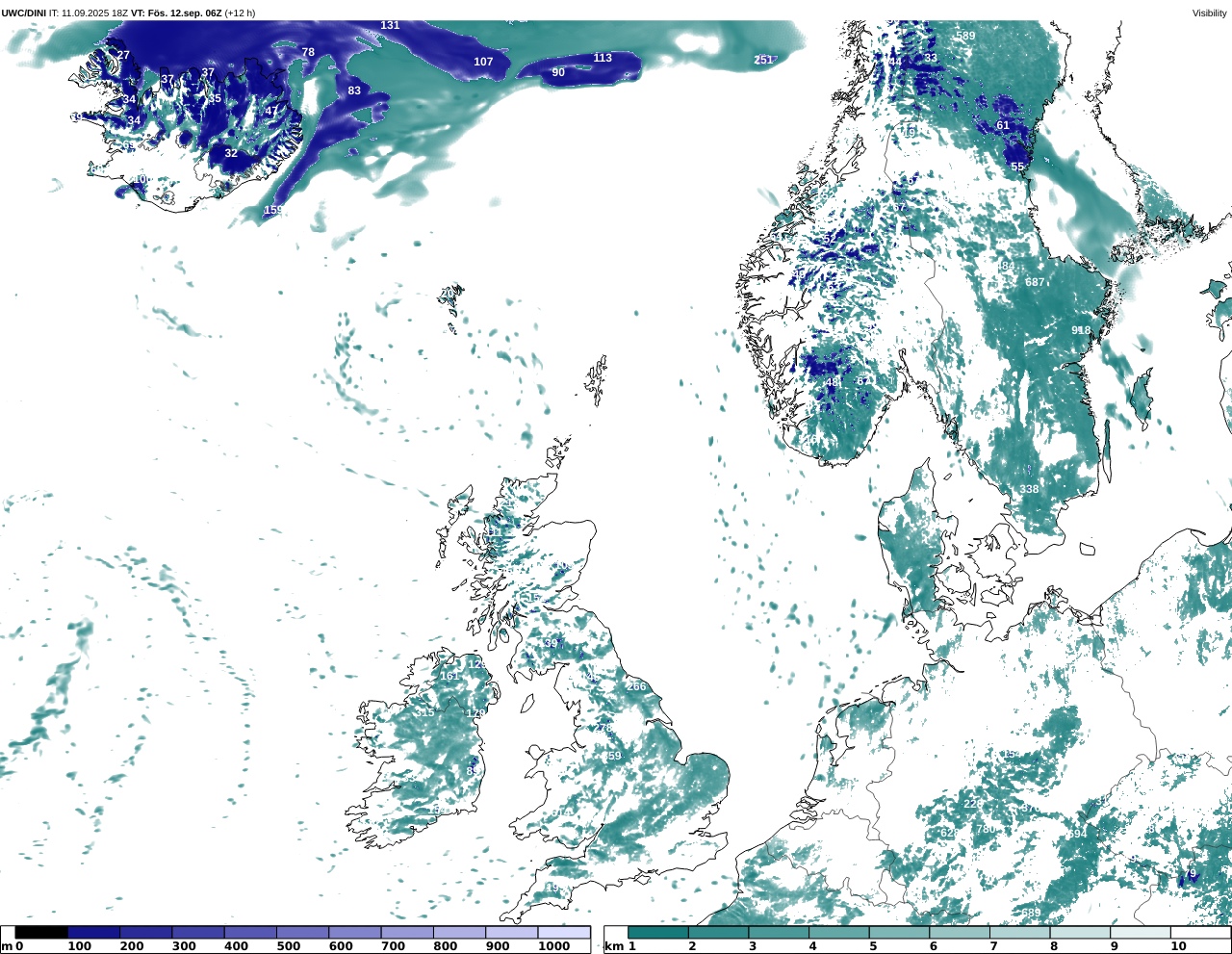Pick the 300–400 m legend swatch

[198, 932]
